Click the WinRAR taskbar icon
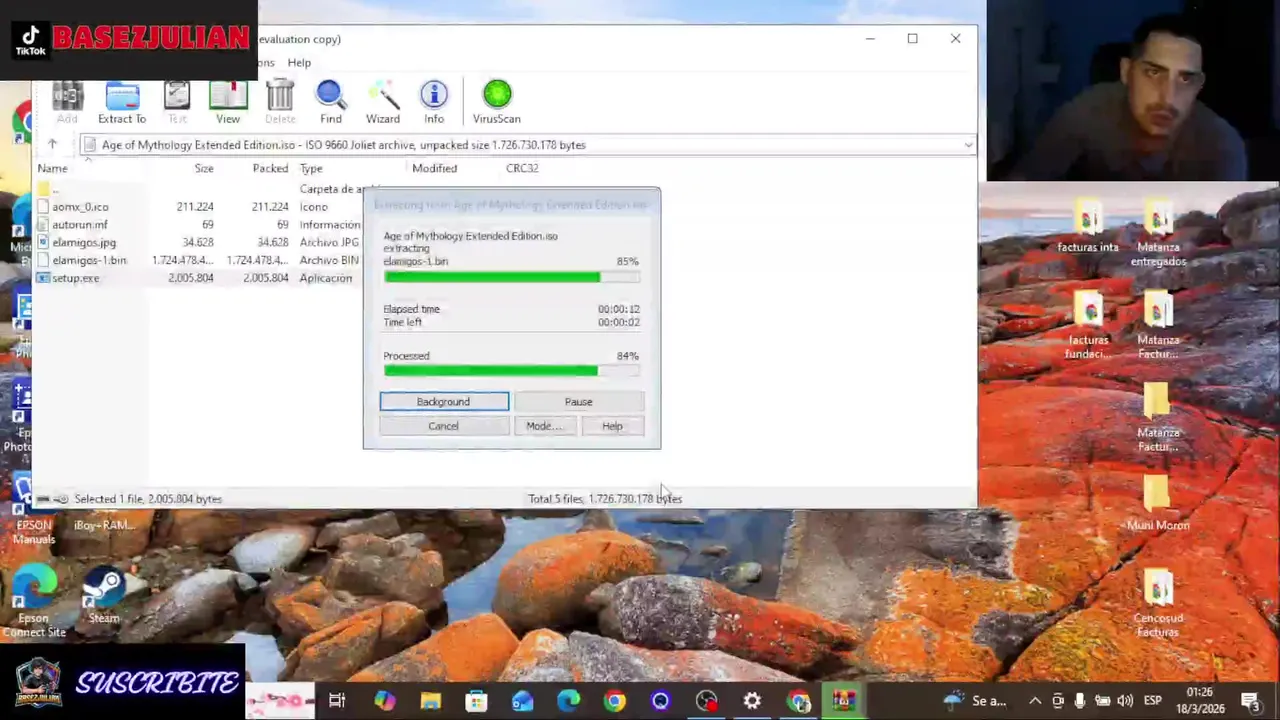Image resolution: width=1280 pixels, height=720 pixels. pos(844,701)
